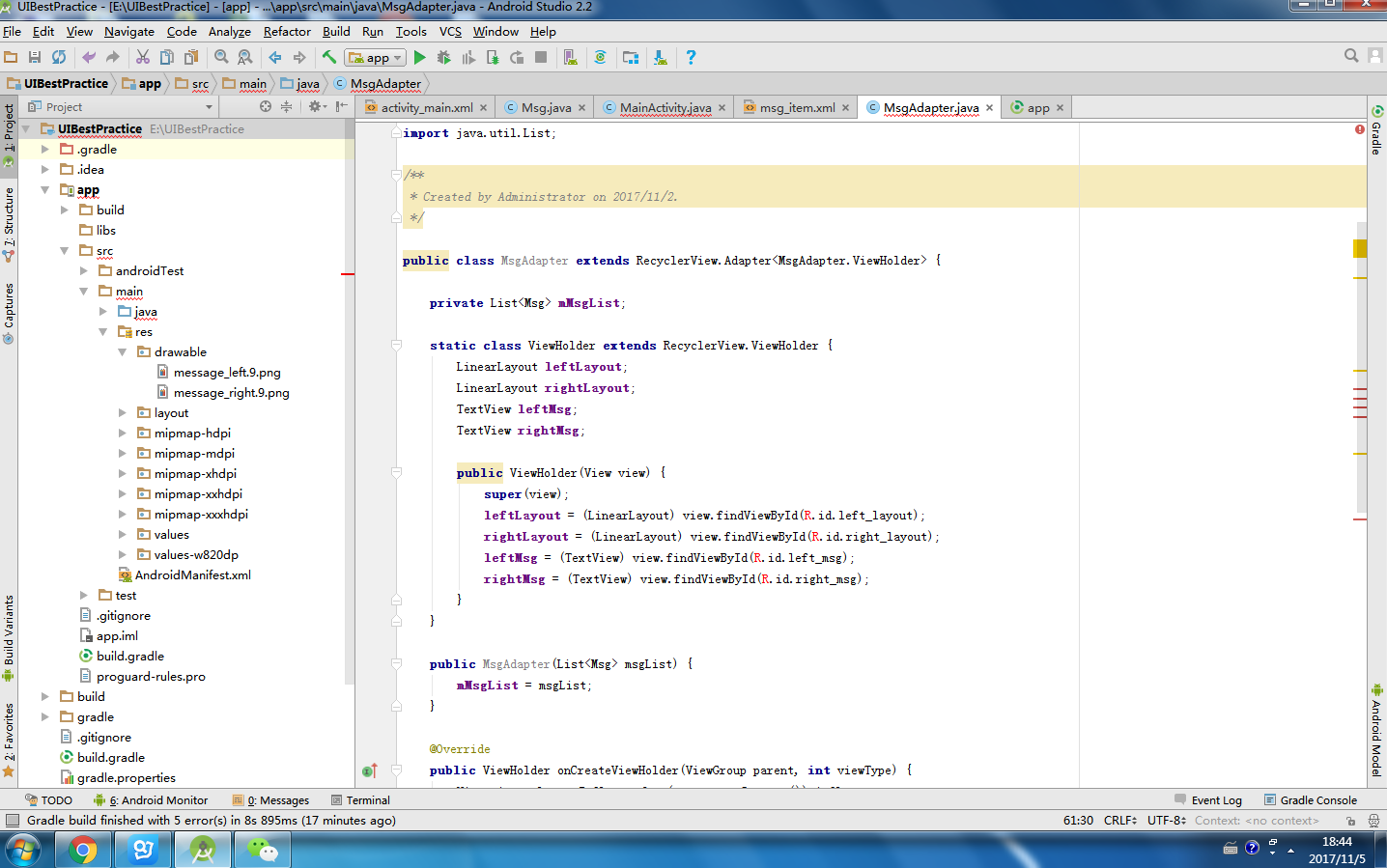The height and width of the screenshot is (868, 1387).
Task: Click the Stop square icon
Action: [x=541, y=57]
